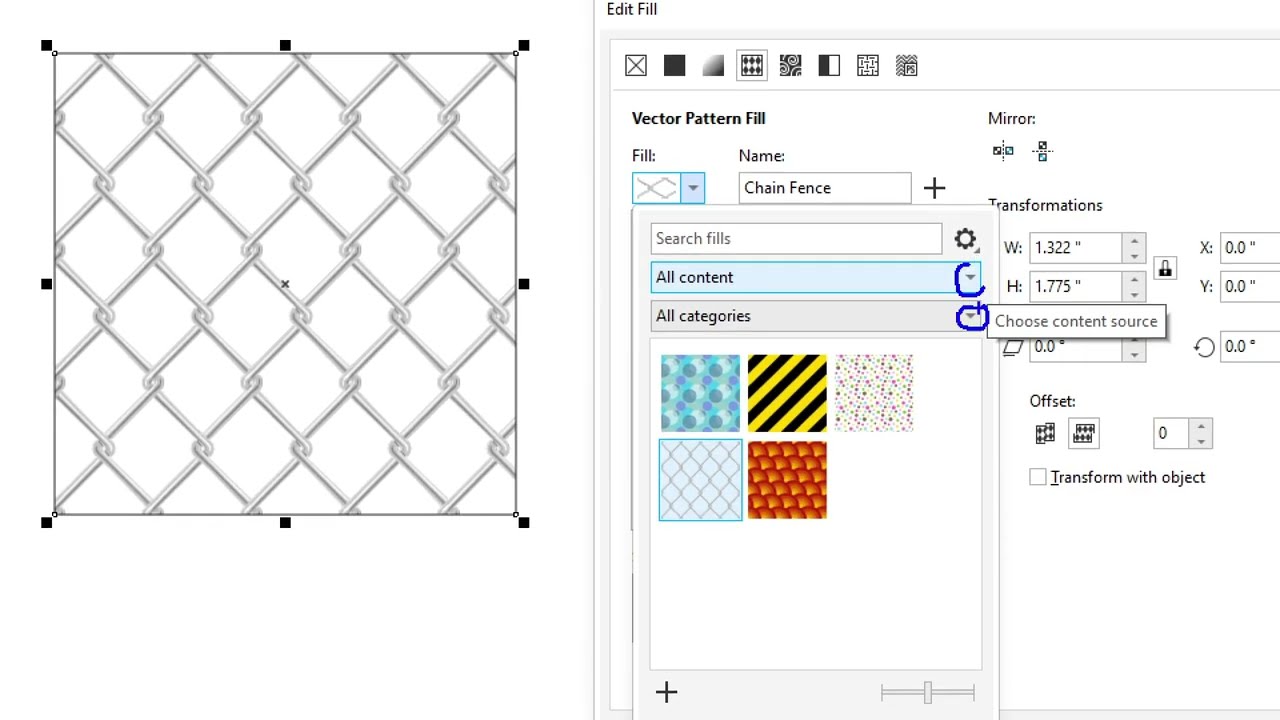The height and width of the screenshot is (720, 1280).
Task: Click the thumbnail size slider
Action: pyautogui.click(x=928, y=692)
